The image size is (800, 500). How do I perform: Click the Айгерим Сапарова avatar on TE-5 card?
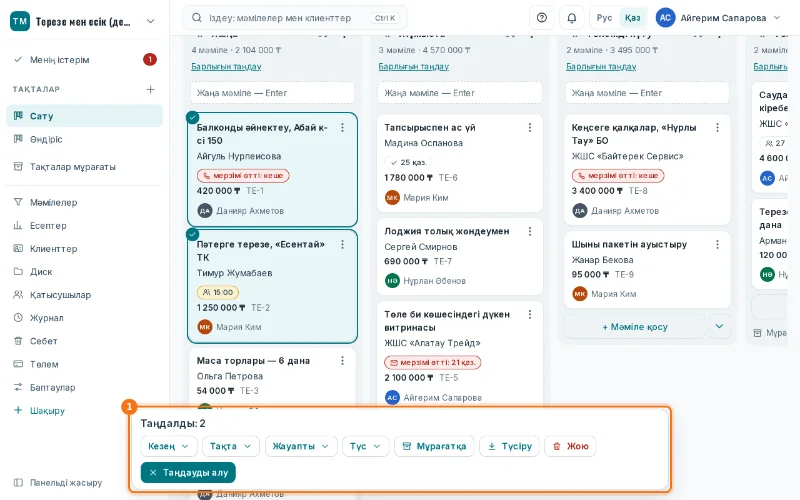(392, 397)
